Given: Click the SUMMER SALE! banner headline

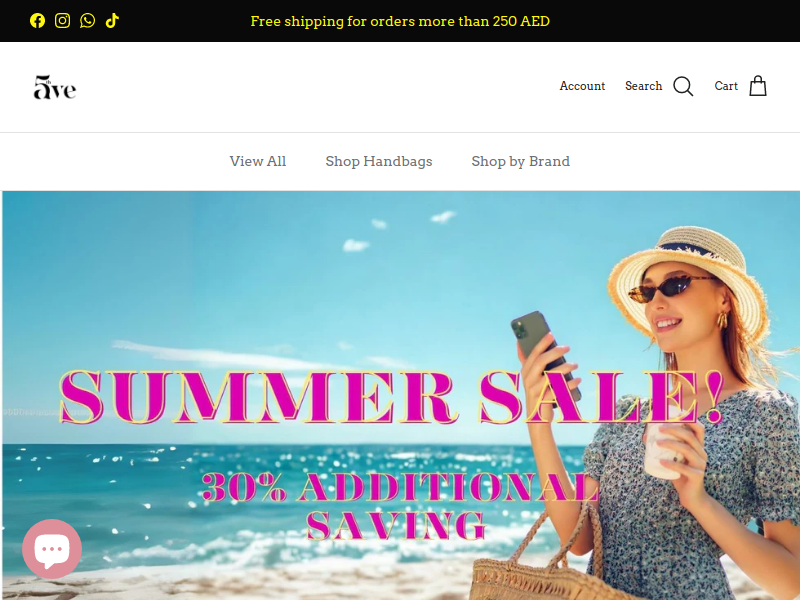Looking at the screenshot, I should tap(391, 397).
